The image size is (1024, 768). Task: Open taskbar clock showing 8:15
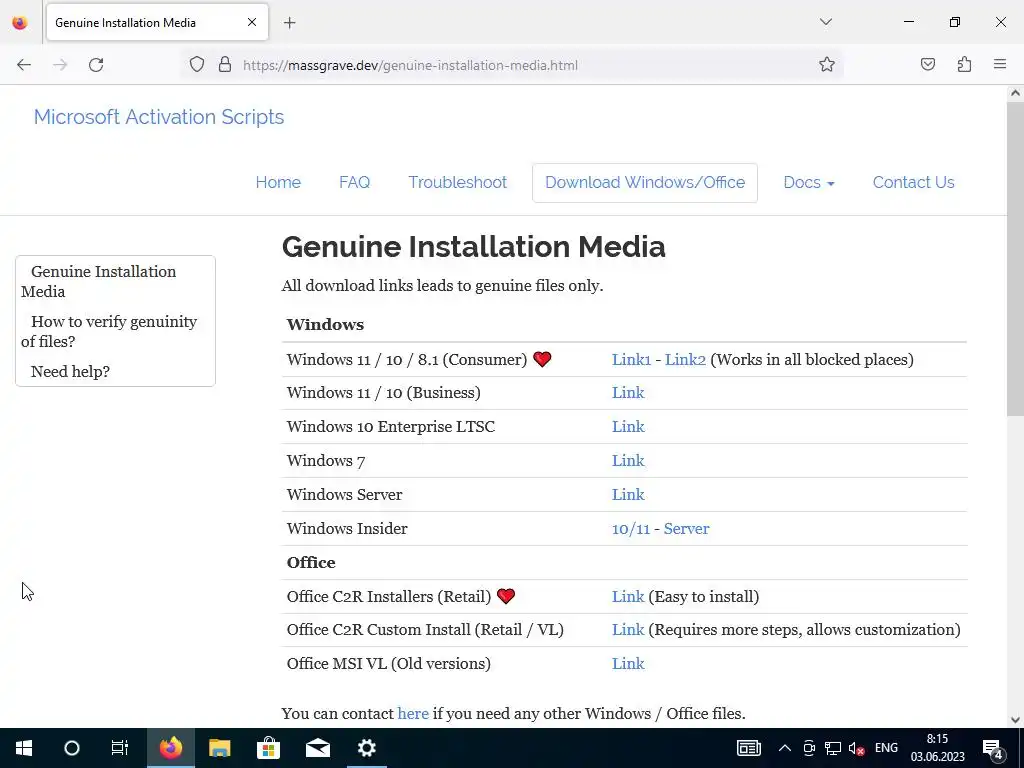[938, 748]
